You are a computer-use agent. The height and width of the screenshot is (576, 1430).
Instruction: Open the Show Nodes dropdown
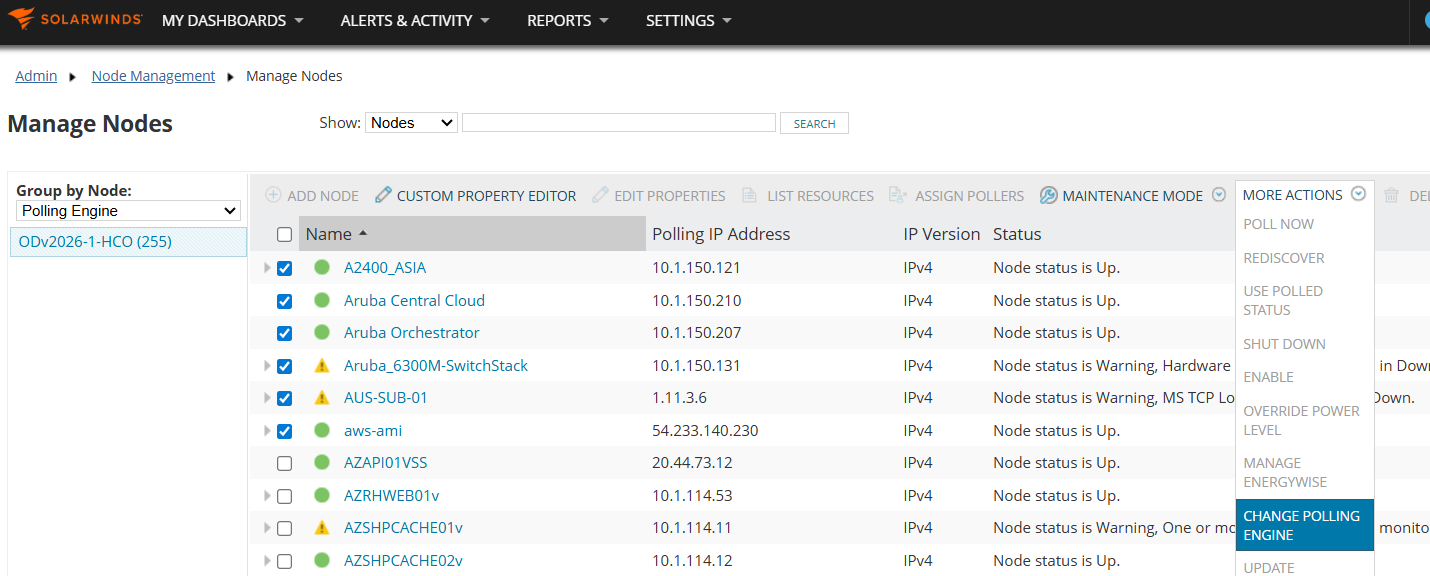click(411, 122)
